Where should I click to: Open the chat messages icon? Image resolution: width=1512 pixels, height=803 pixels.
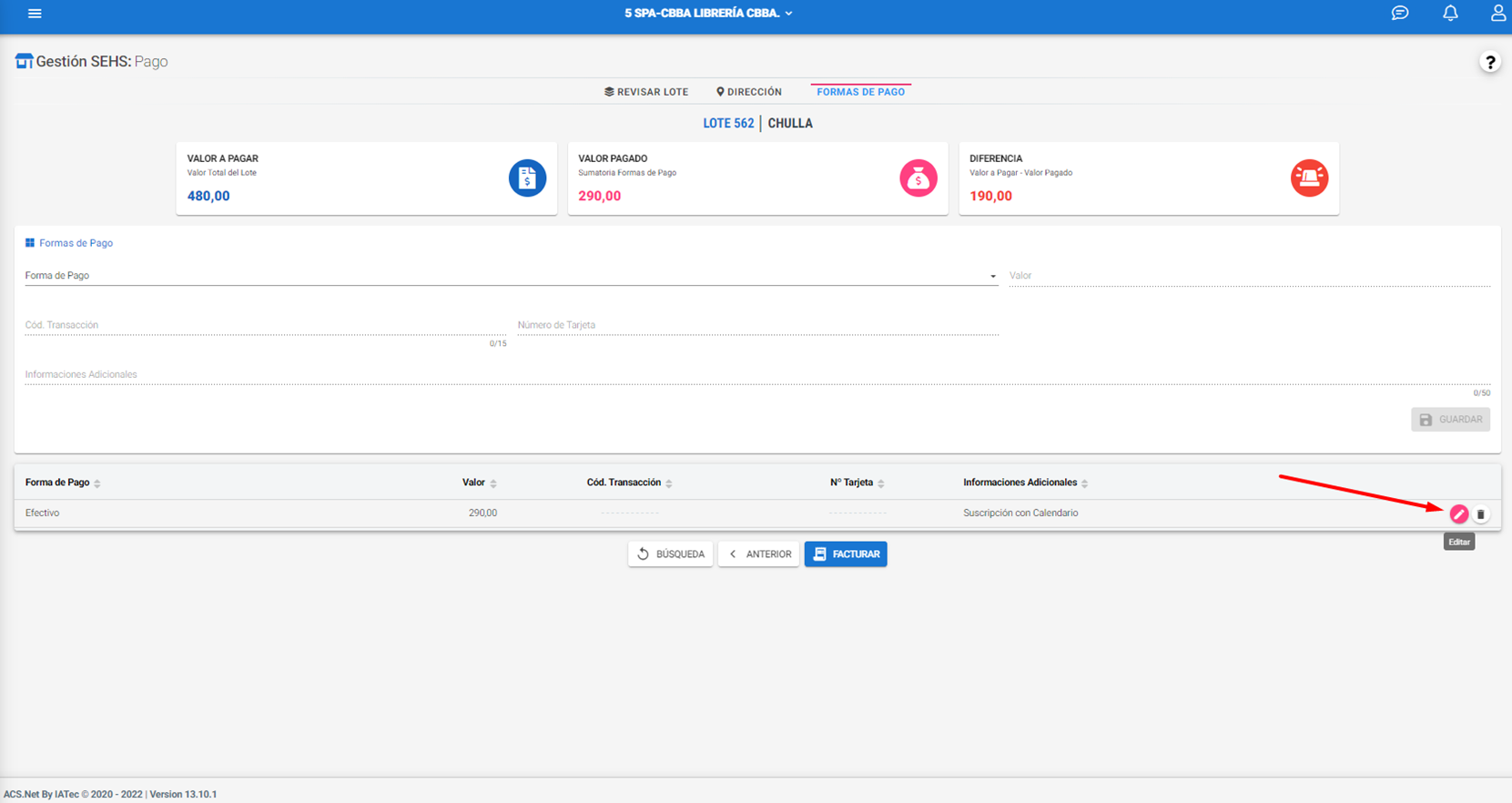click(x=1400, y=14)
